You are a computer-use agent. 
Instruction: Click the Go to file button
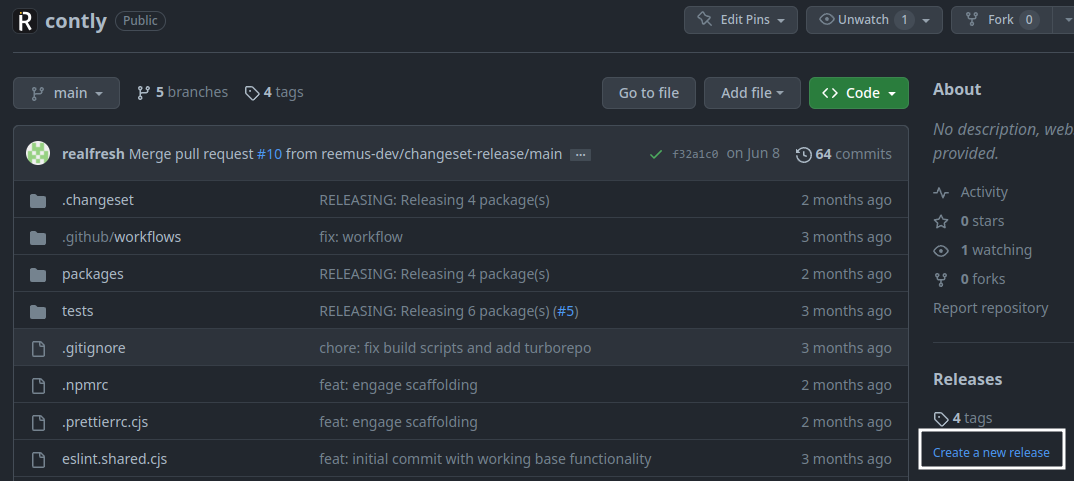click(649, 93)
